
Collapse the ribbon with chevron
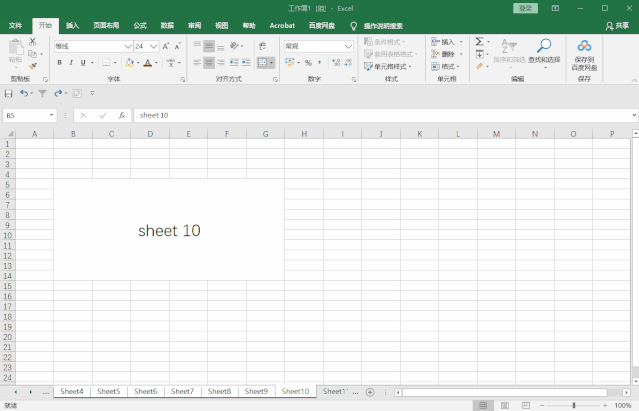tap(634, 81)
